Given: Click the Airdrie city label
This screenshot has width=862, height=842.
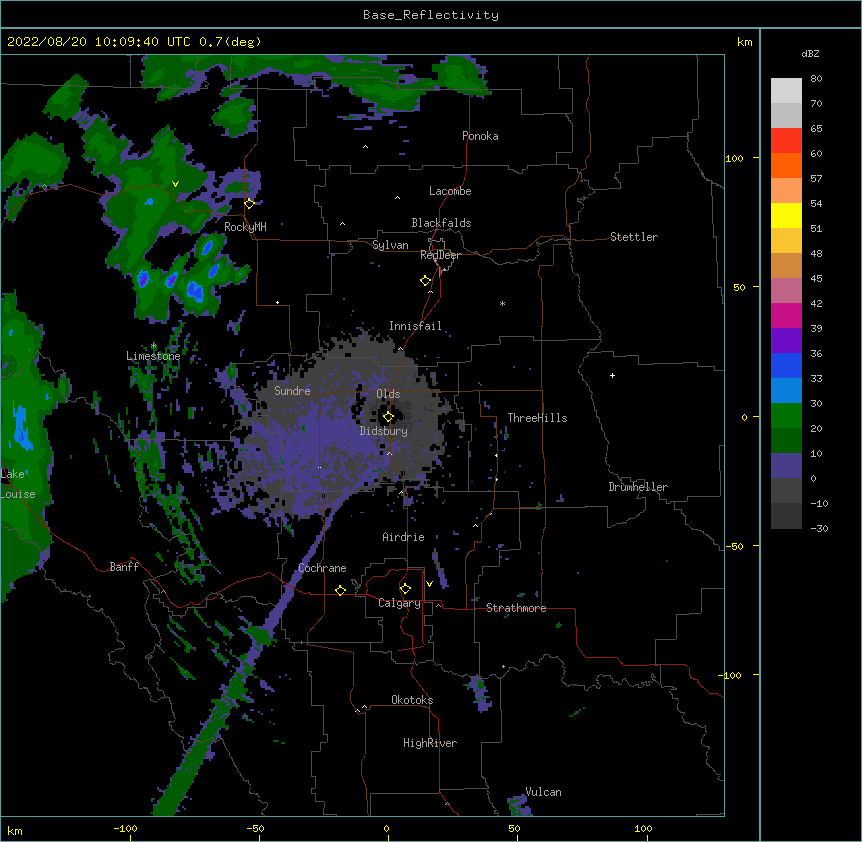Looking at the screenshot, I should pyautogui.click(x=403, y=537).
